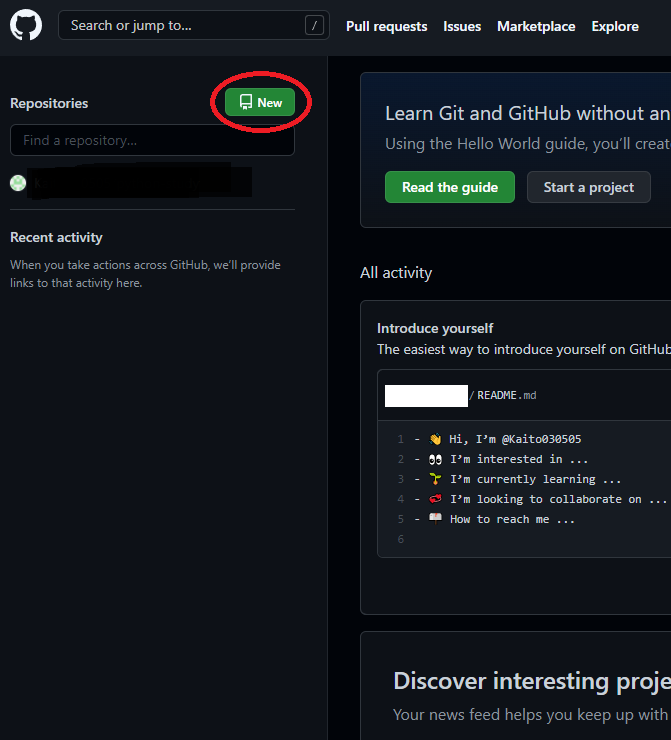671x740 pixels.
Task: Go to Marketplace in top navigation
Action: (x=536, y=26)
